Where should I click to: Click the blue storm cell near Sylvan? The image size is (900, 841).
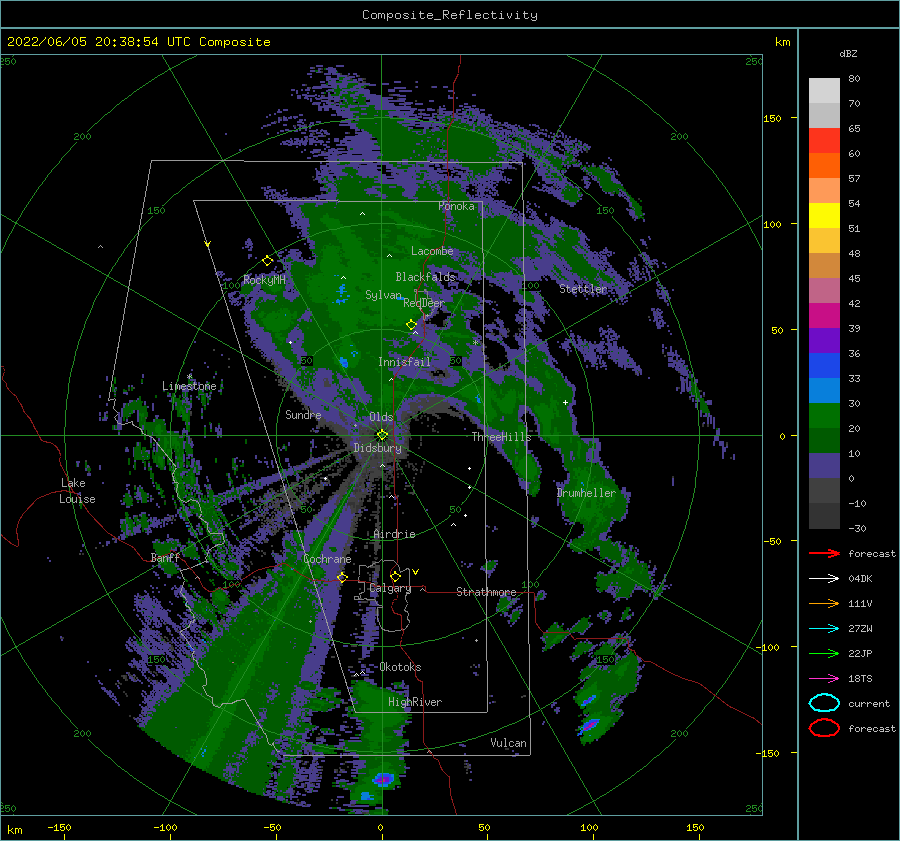click(x=342, y=293)
